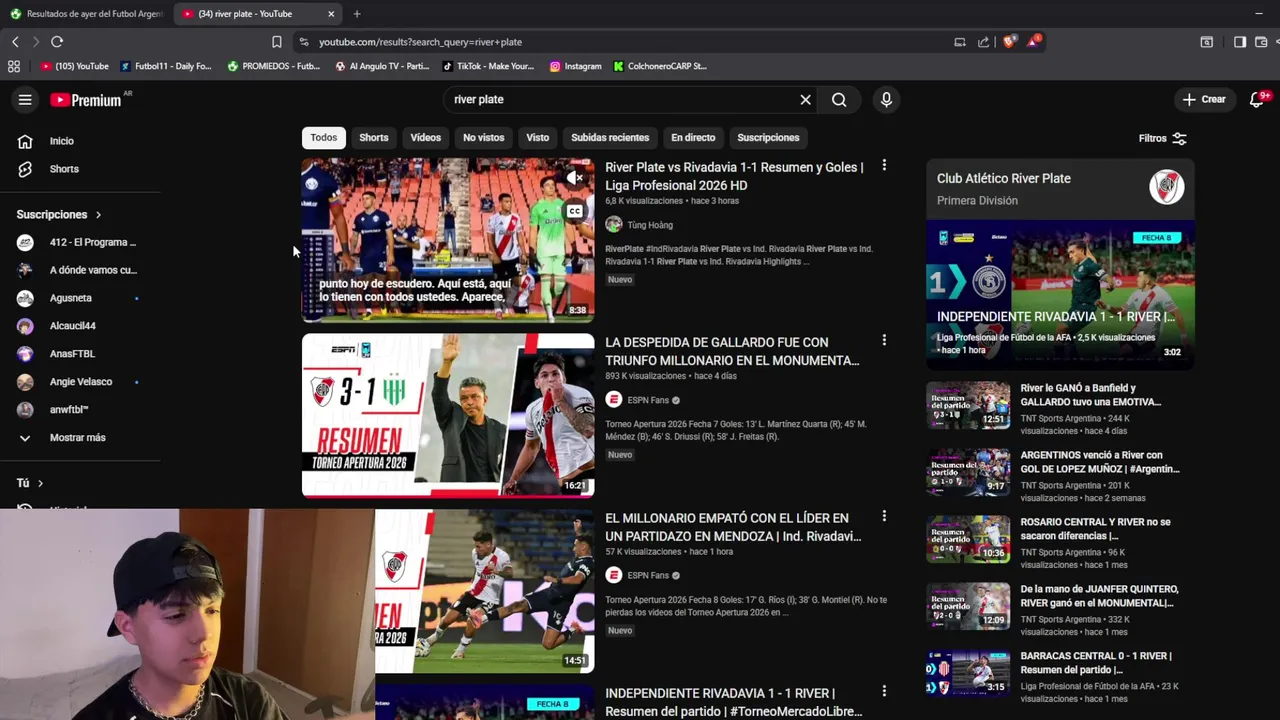The width and height of the screenshot is (1280, 720).
Task: Open River le GANÓ a Banfield video
Action: (x=1090, y=394)
